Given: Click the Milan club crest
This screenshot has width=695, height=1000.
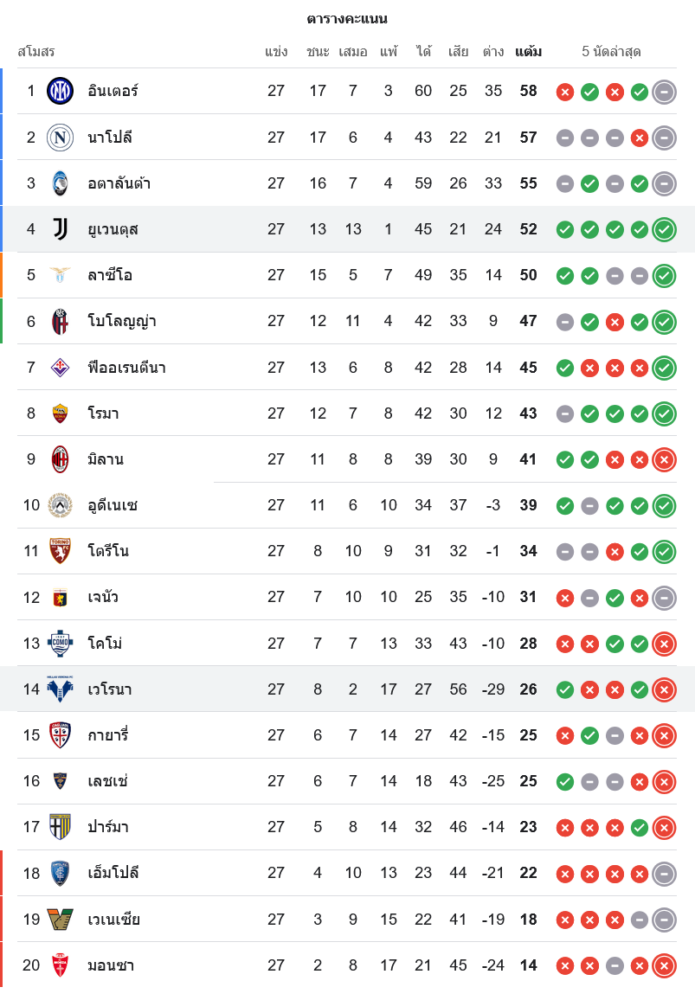Looking at the screenshot, I should point(60,459).
